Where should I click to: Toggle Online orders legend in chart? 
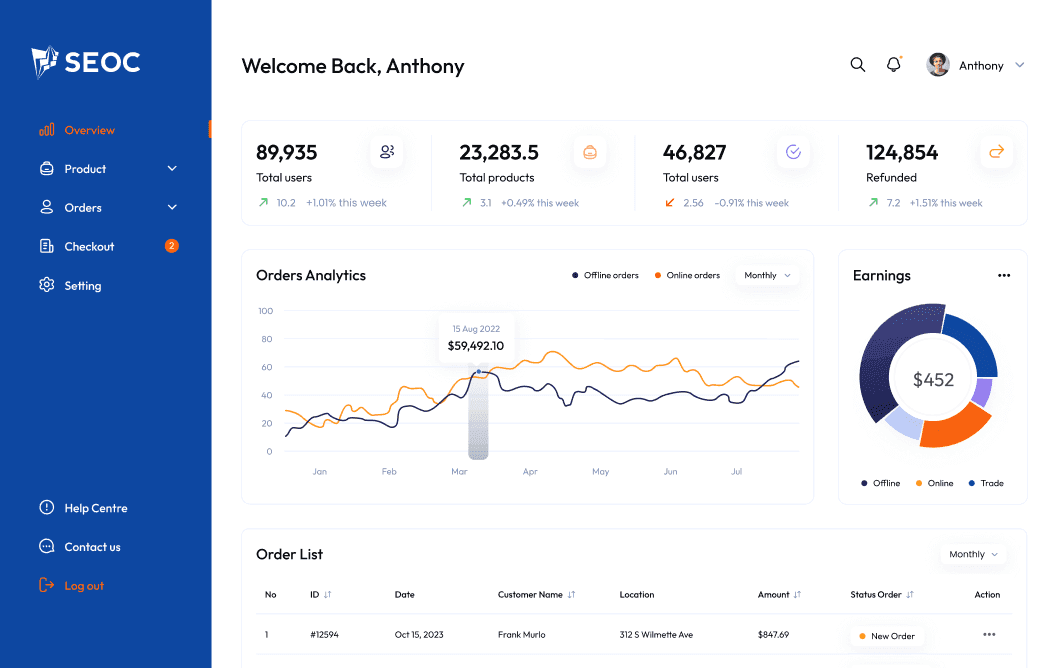687,275
